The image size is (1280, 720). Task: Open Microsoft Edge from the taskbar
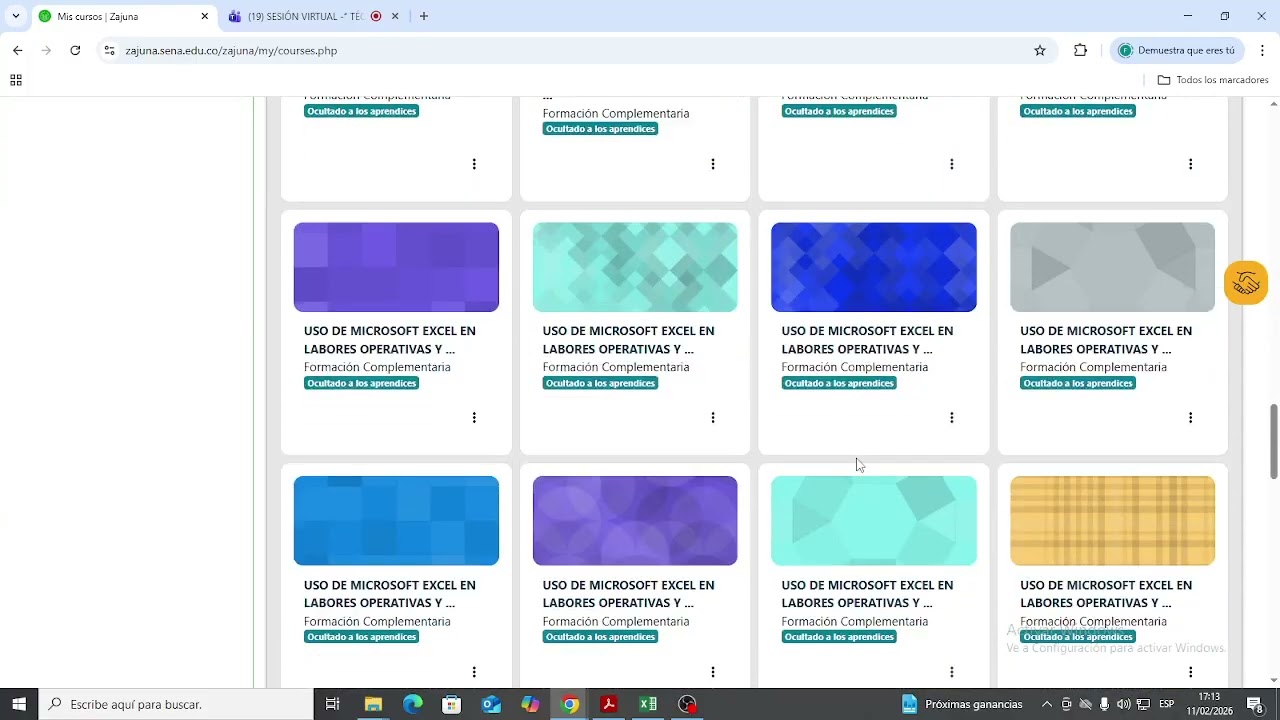click(413, 704)
